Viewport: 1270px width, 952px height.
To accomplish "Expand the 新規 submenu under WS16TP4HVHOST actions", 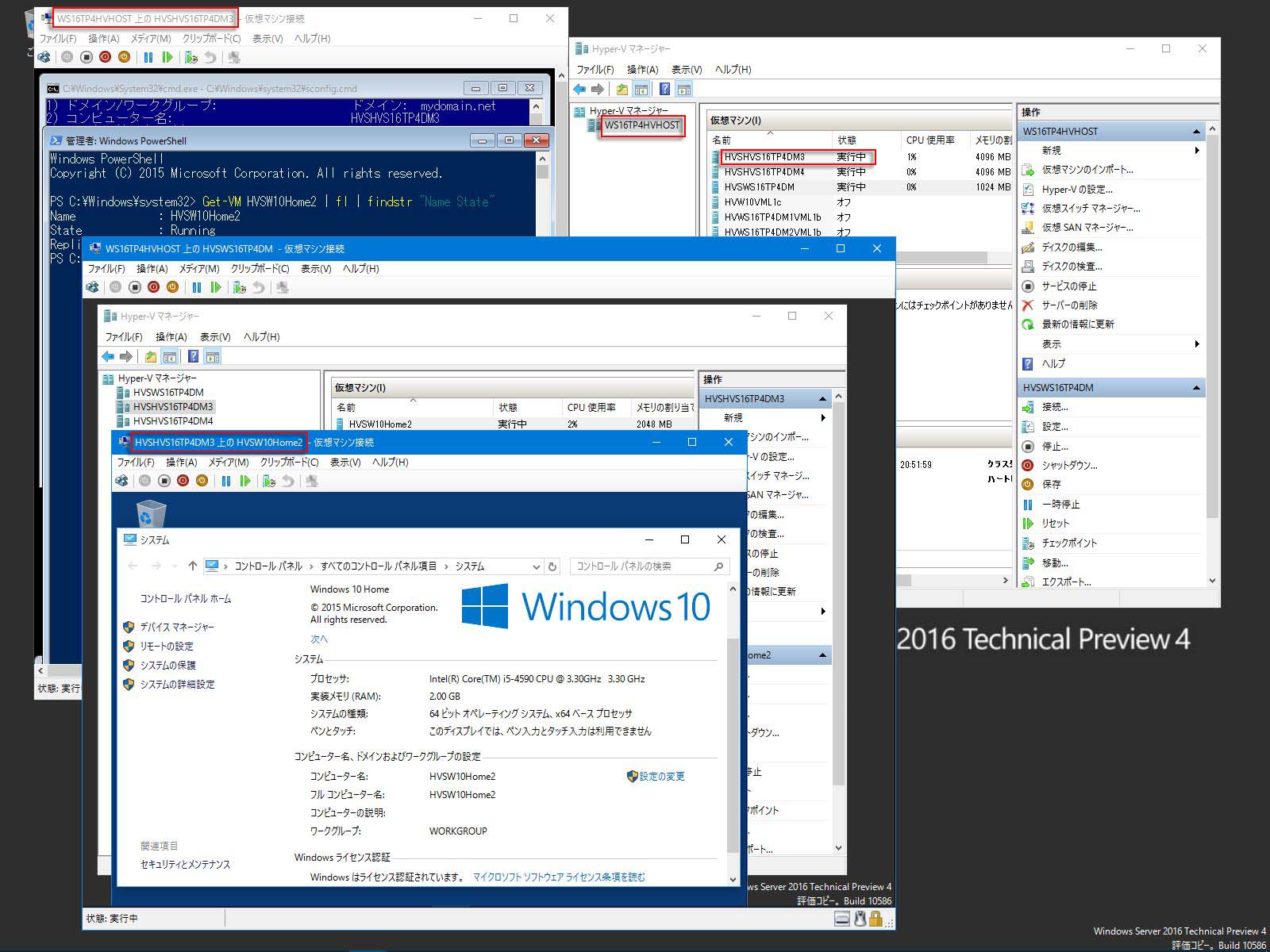I will click(x=1196, y=151).
